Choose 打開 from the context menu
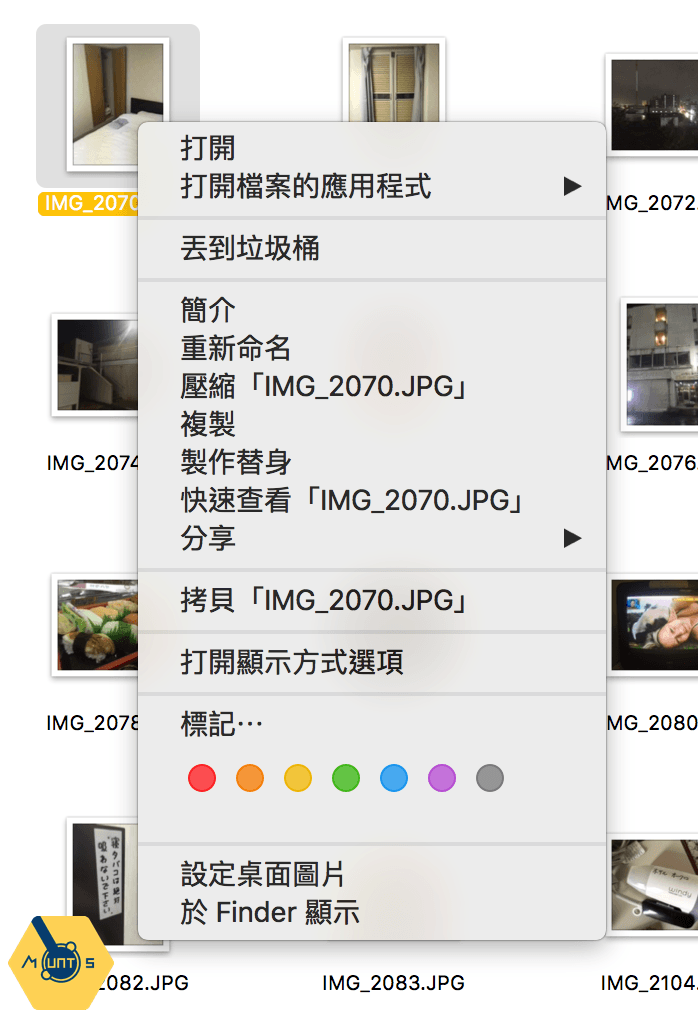The height and width of the screenshot is (1028, 698). pos(372,148)
